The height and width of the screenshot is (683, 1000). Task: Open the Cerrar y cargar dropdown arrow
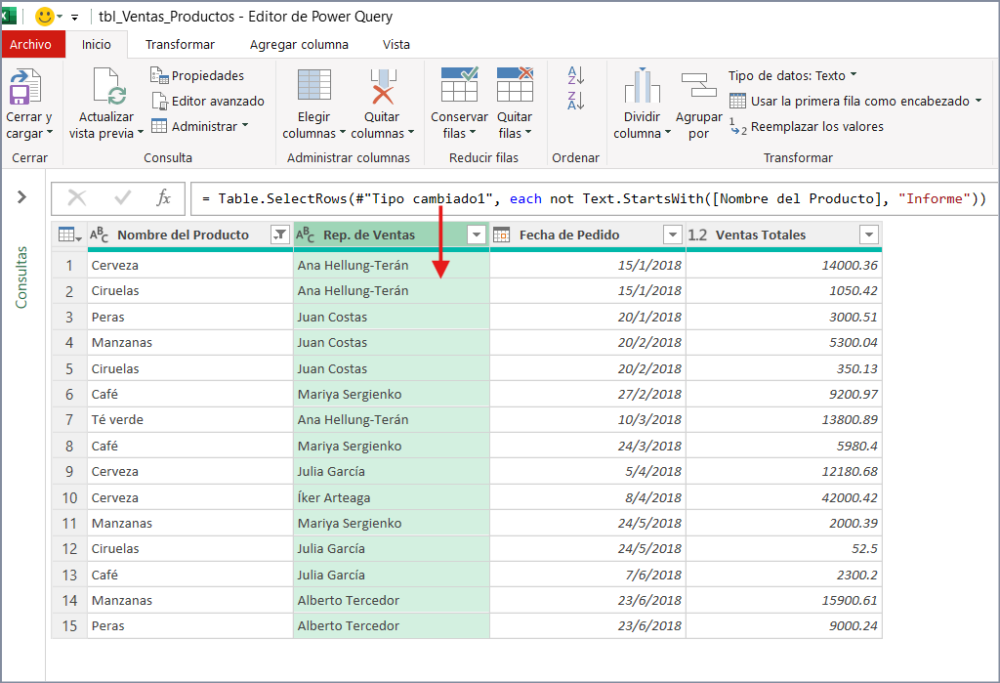pos(50,133)
